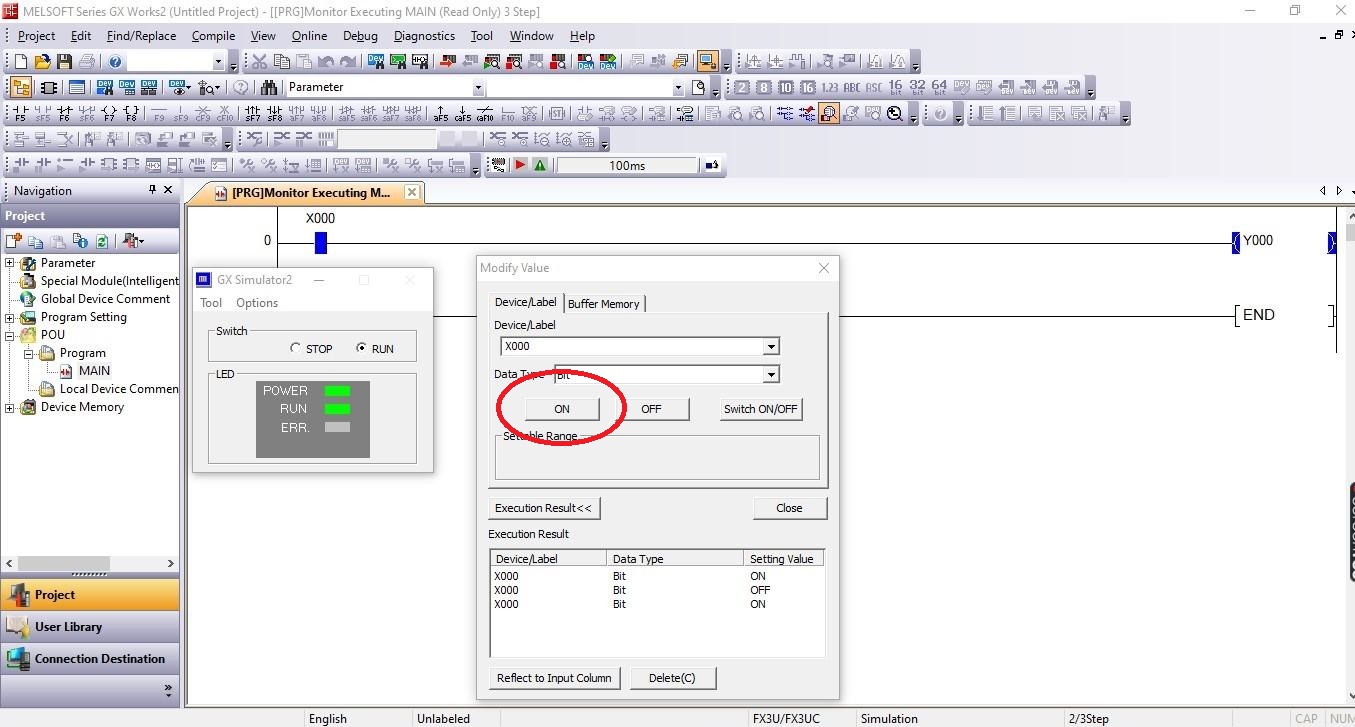Click the Open project folder icon
Viewport: 1355px width, 727px height.
43,62
